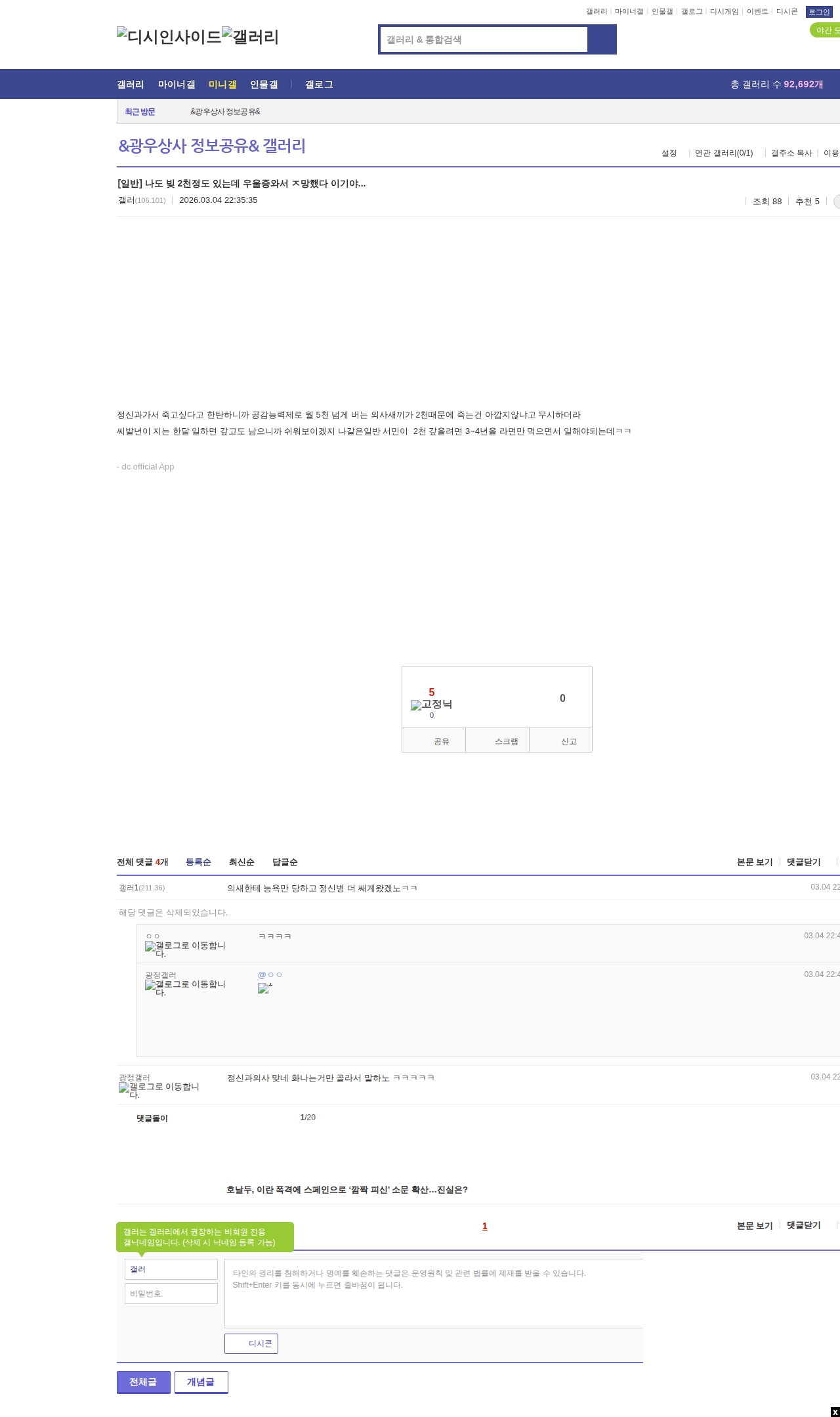Collapse comments with upper 댓글닫기

pyautogui.click(x=803, y=862)
